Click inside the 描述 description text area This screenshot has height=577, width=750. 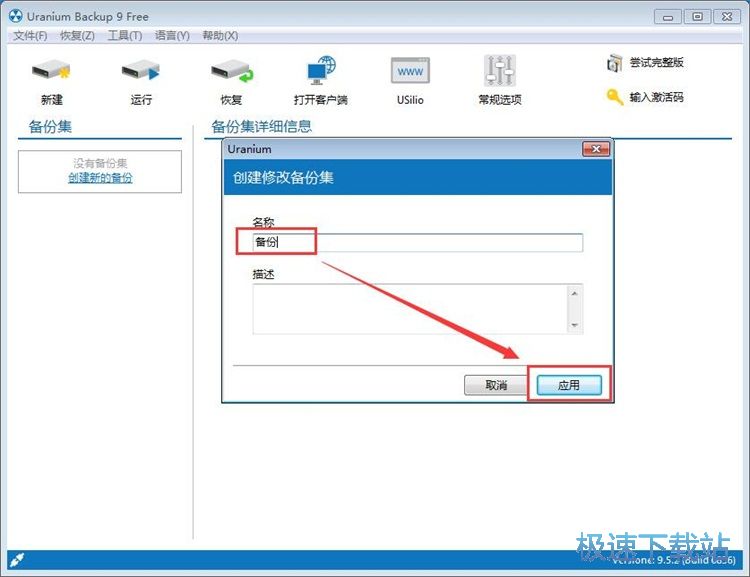[x=410, y=309]
